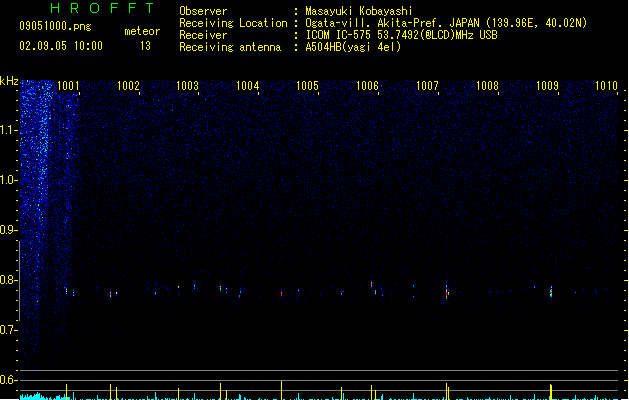Click the meteor label
This screenshot has height=400, width=629.
[142, 31]
